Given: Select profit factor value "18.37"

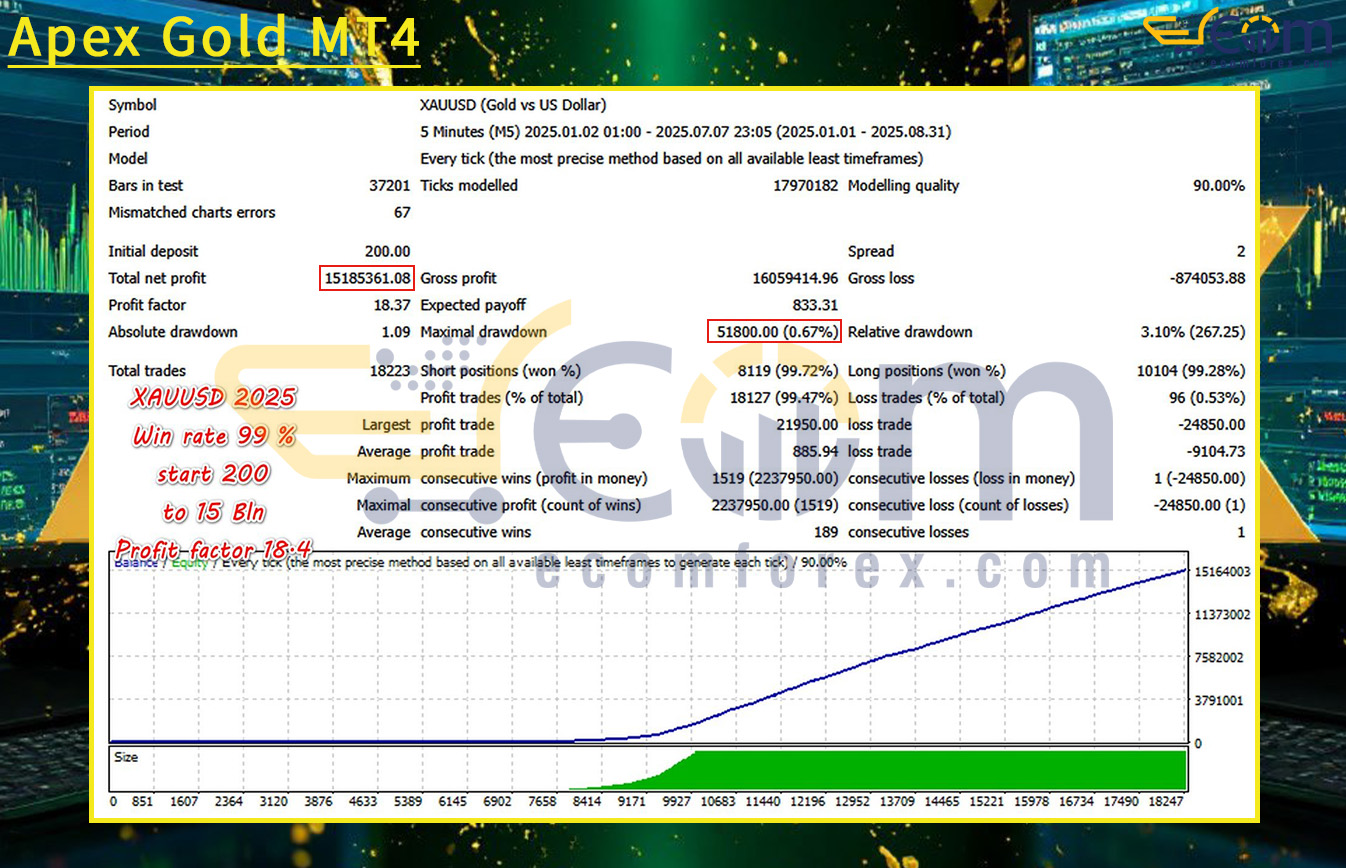Looking at the screenshot, I should [391, 306].
